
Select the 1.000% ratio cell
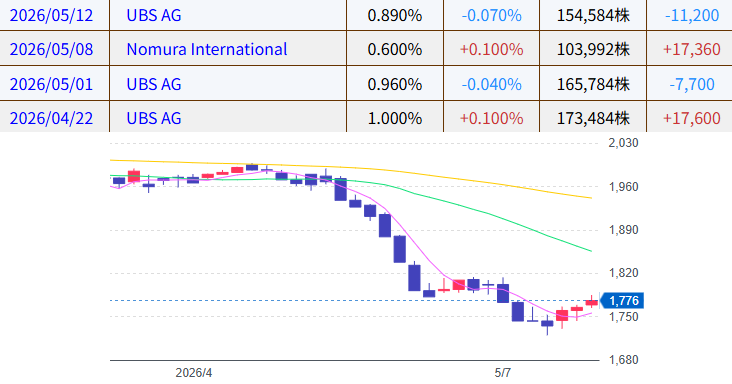[x=395, y=119]
